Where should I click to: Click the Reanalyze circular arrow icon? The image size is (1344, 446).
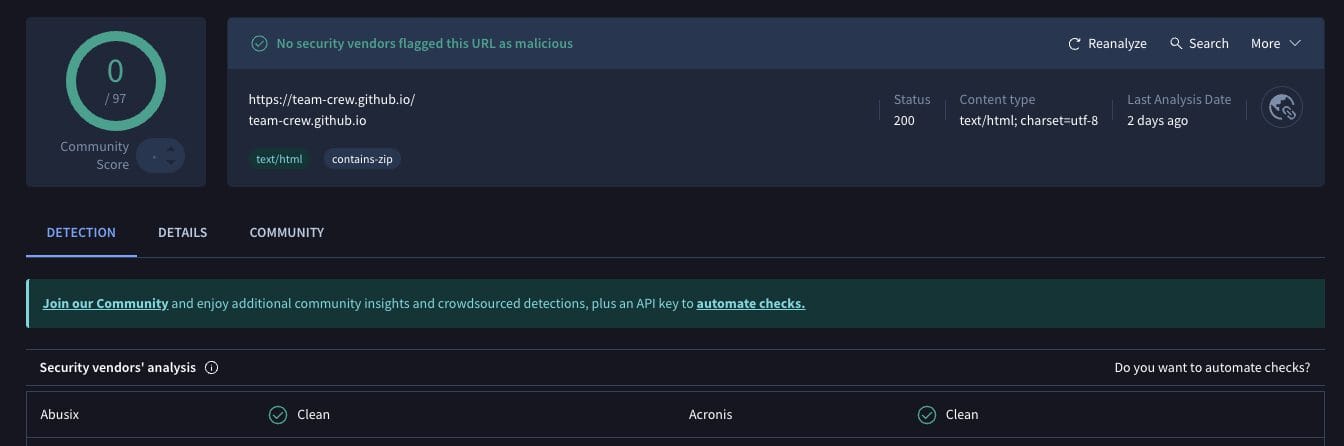click(1074, 44)
